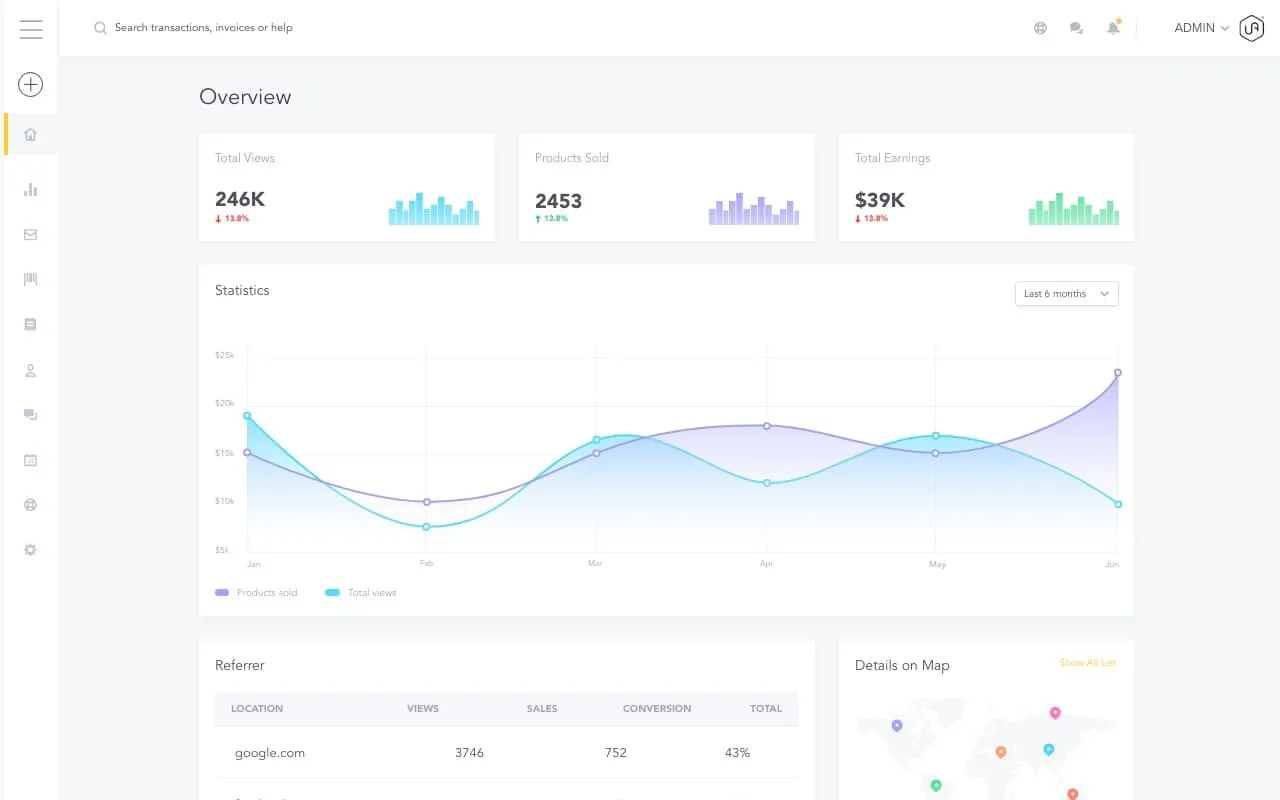The image size is (1280, 800).
Task: Open the user profile sidebar icon
Action: pyautogui.click(x=30, y=369)
